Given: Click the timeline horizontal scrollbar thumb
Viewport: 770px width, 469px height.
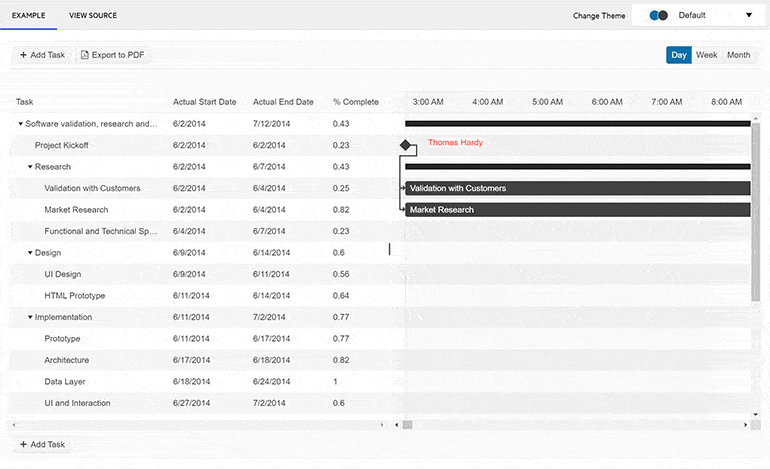Looking at the screenshot, I should (x=408, y=425).
